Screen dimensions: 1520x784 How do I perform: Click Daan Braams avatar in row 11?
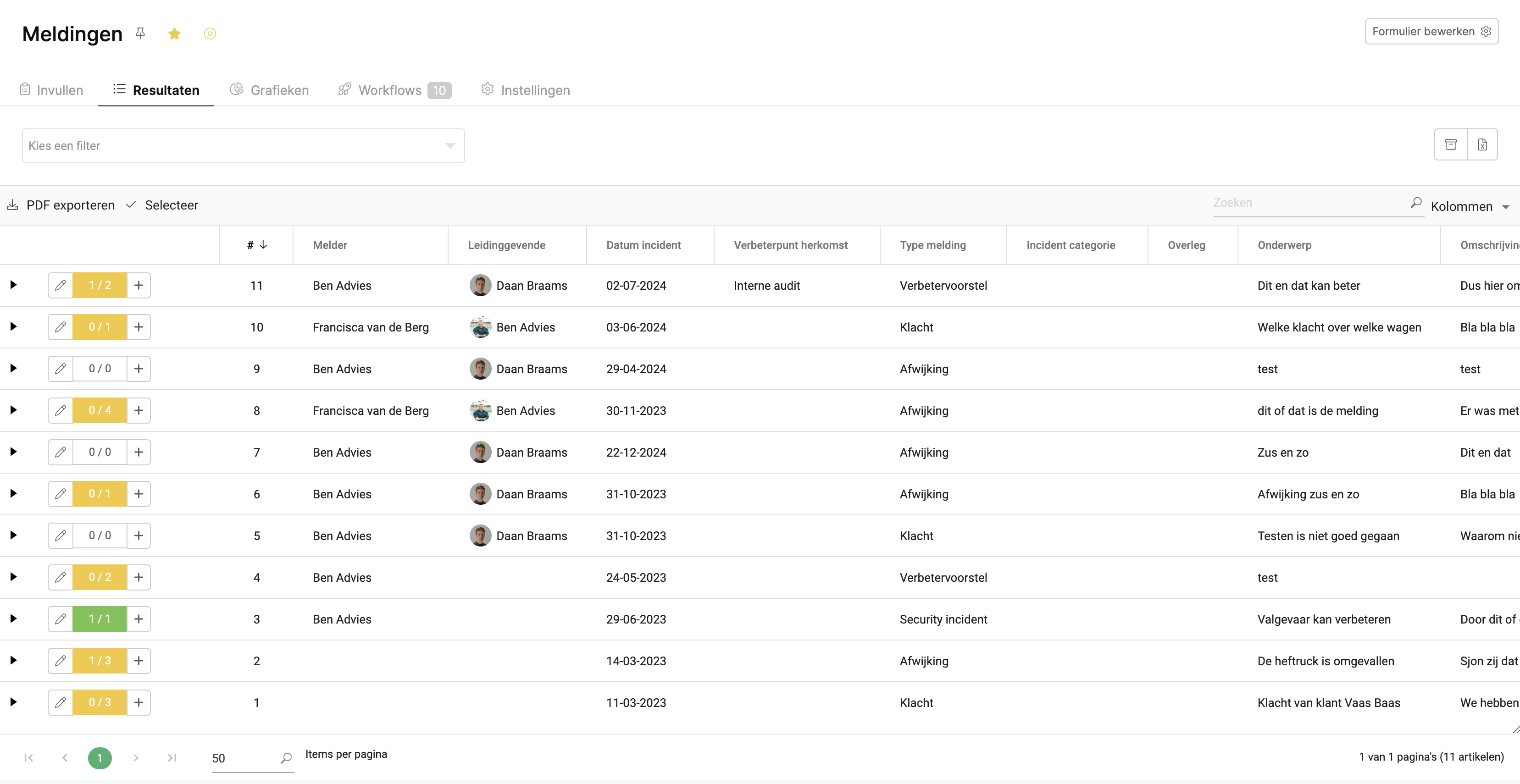480,286
